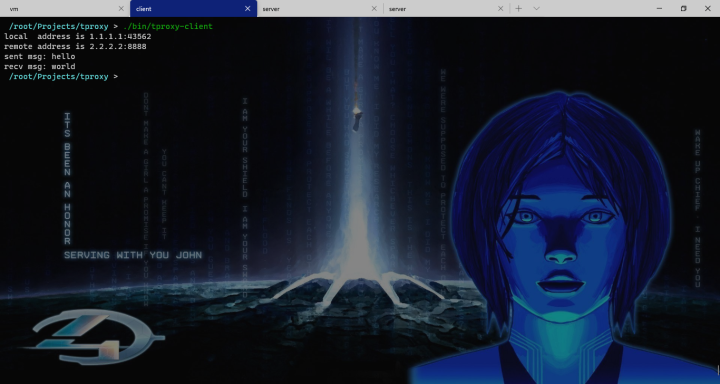Close the client tab

coord(248,9)
